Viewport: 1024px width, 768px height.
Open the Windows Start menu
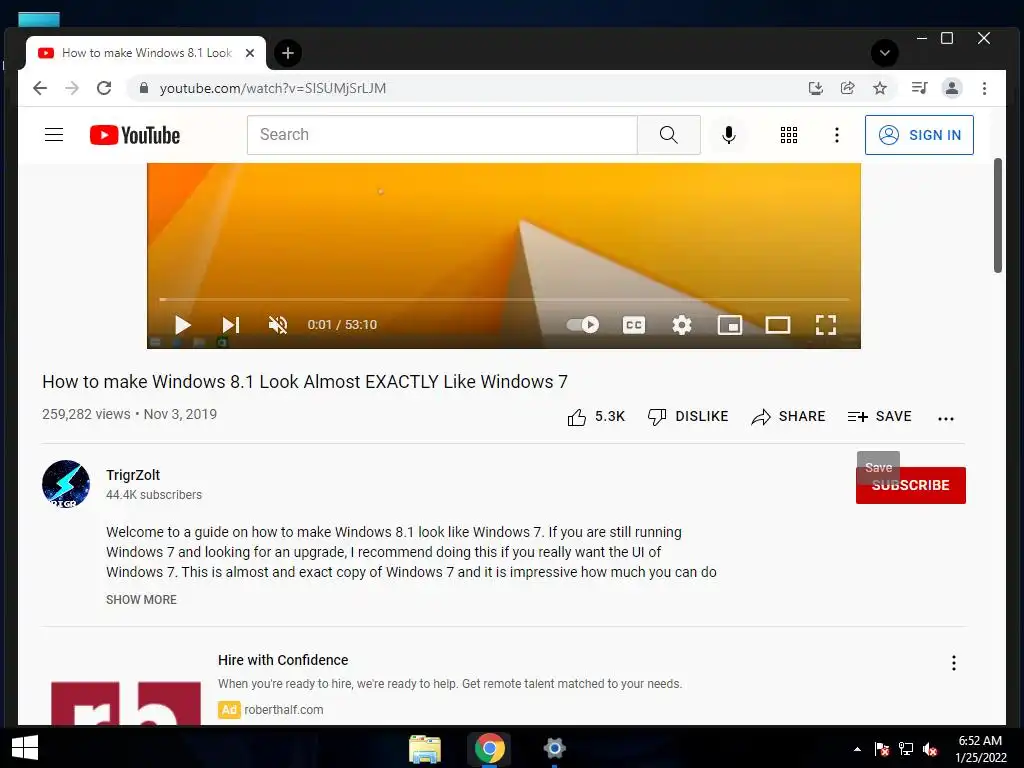25,748
